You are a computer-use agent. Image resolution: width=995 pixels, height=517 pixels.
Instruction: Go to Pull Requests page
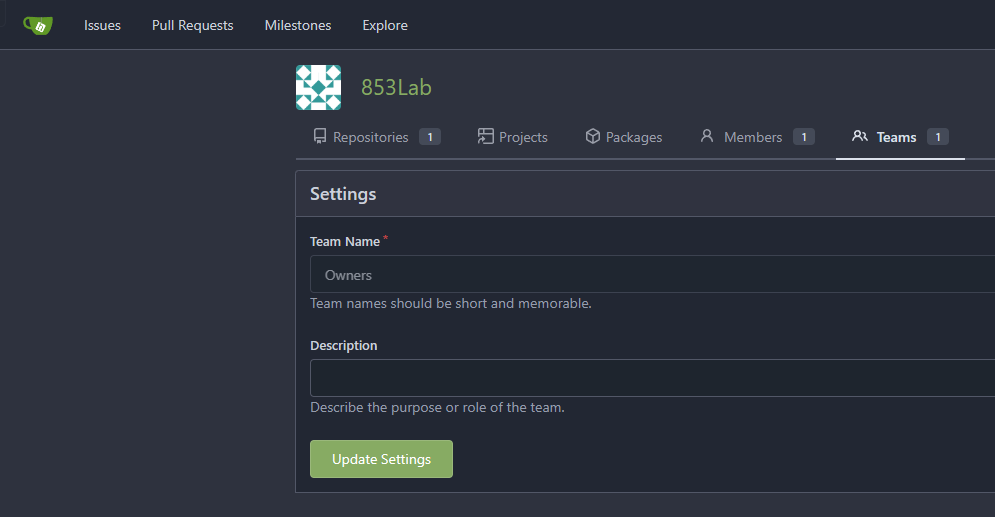click(x=192, y=25)
